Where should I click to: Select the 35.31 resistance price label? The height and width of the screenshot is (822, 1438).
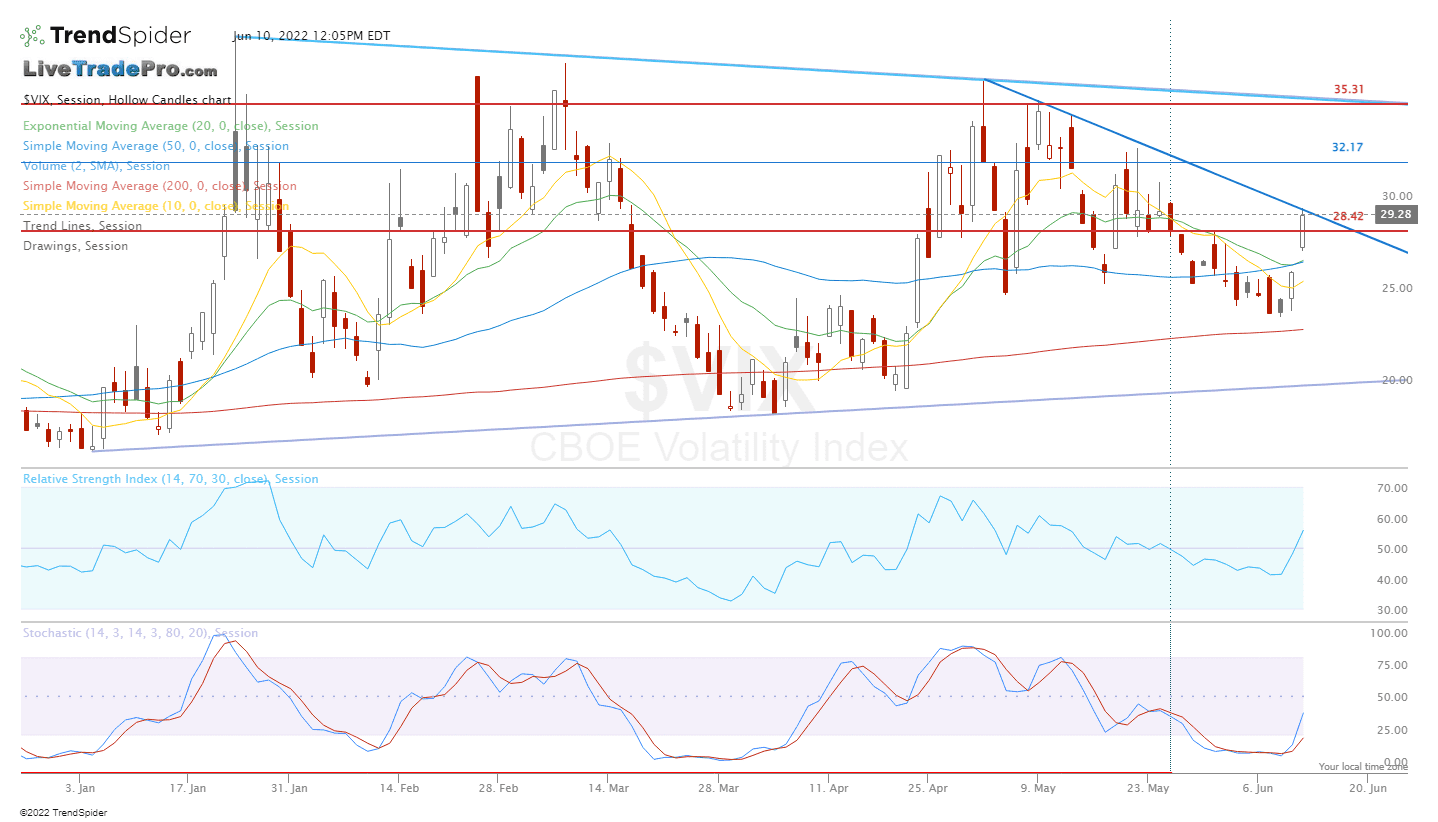point(1349,89)
